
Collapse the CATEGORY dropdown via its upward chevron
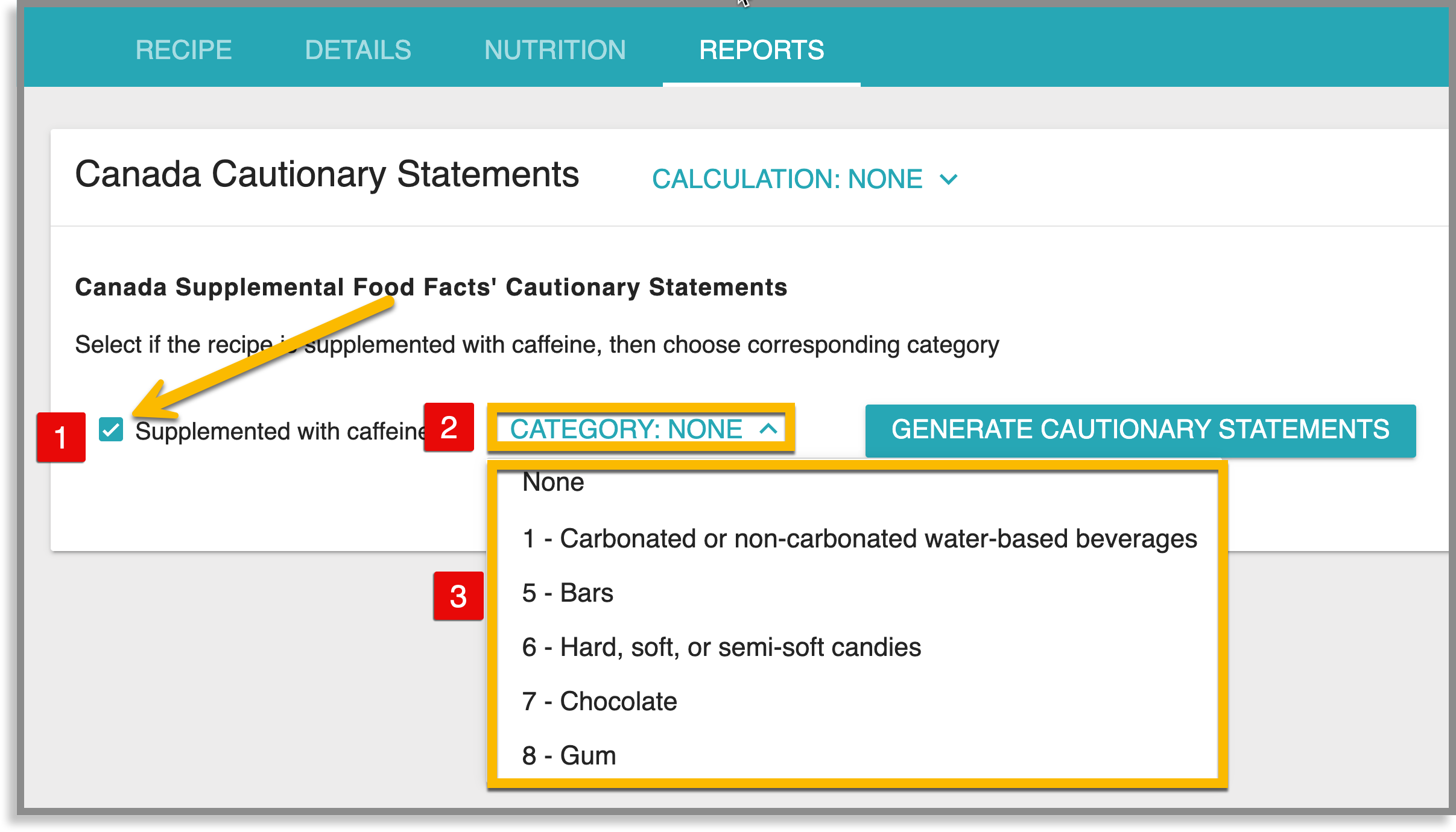pyautogui.click(x=768, y=430)
